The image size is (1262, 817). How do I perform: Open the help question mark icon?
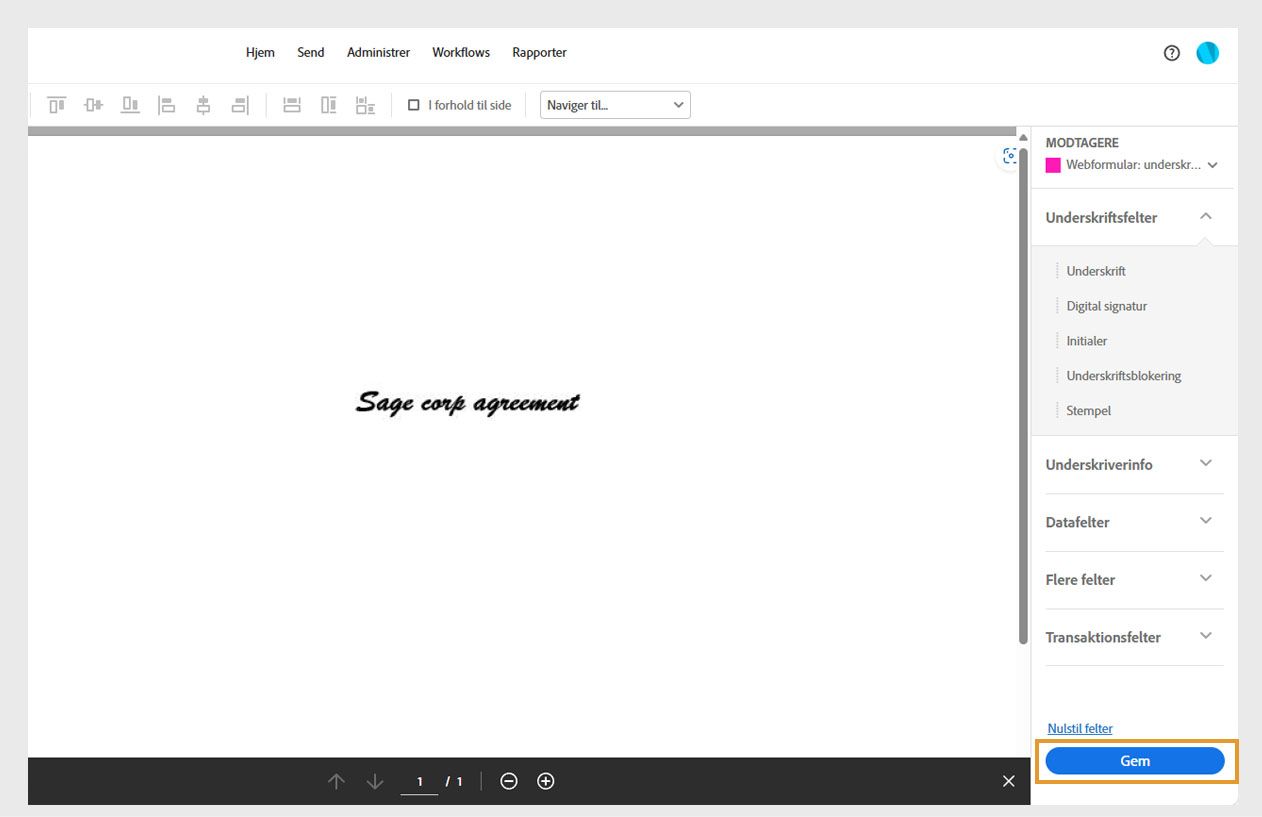click(1172, 53)
